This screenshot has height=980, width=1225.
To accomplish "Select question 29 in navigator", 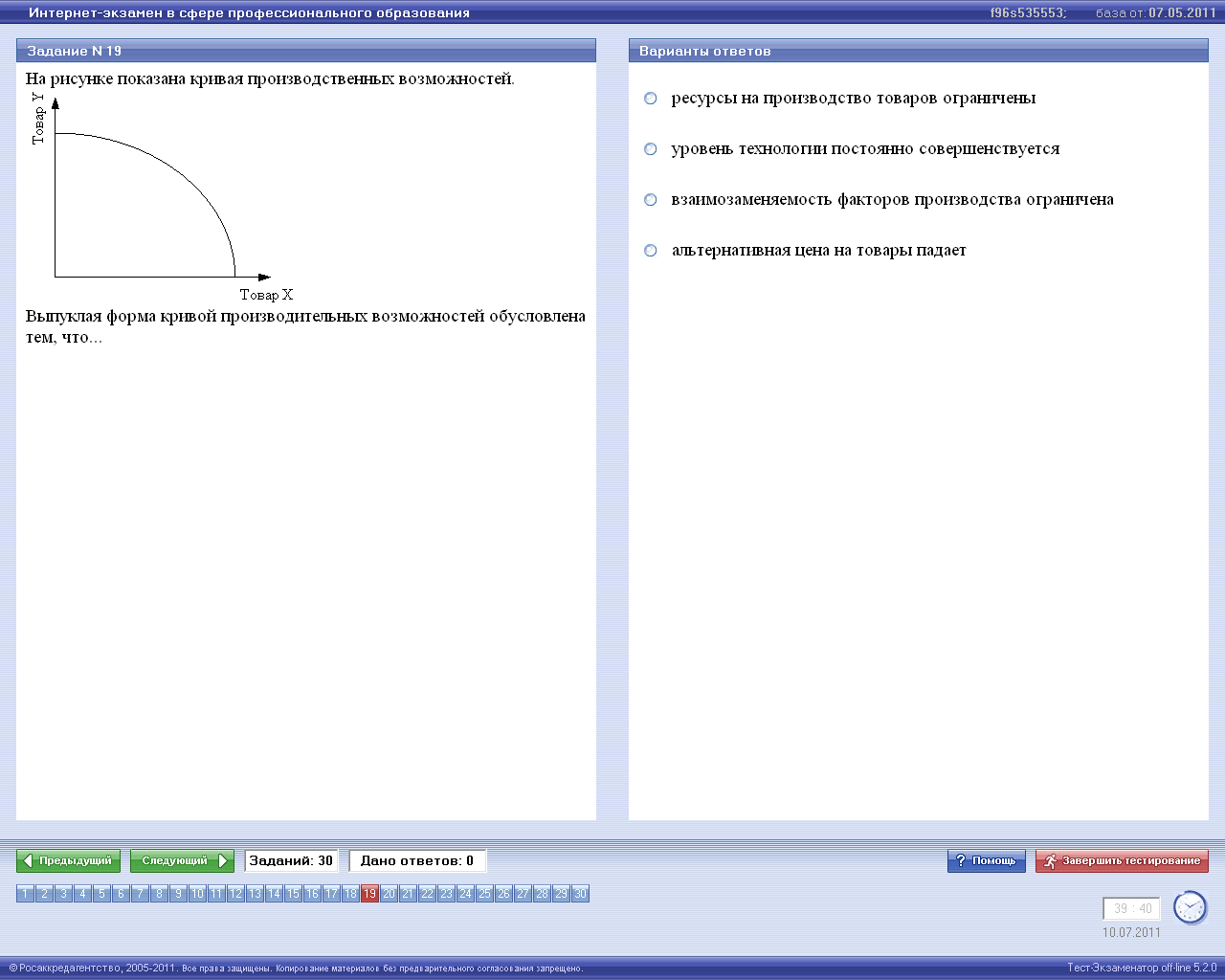I will coord(561,894).
